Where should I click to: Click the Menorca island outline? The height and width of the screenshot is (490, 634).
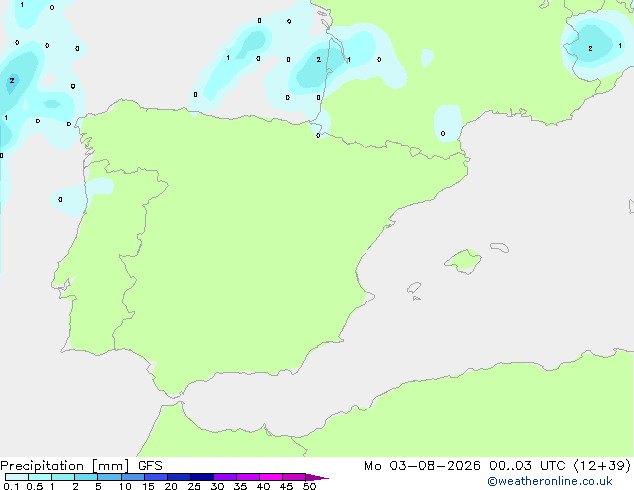pyautogui.click(x=500, y=247)
